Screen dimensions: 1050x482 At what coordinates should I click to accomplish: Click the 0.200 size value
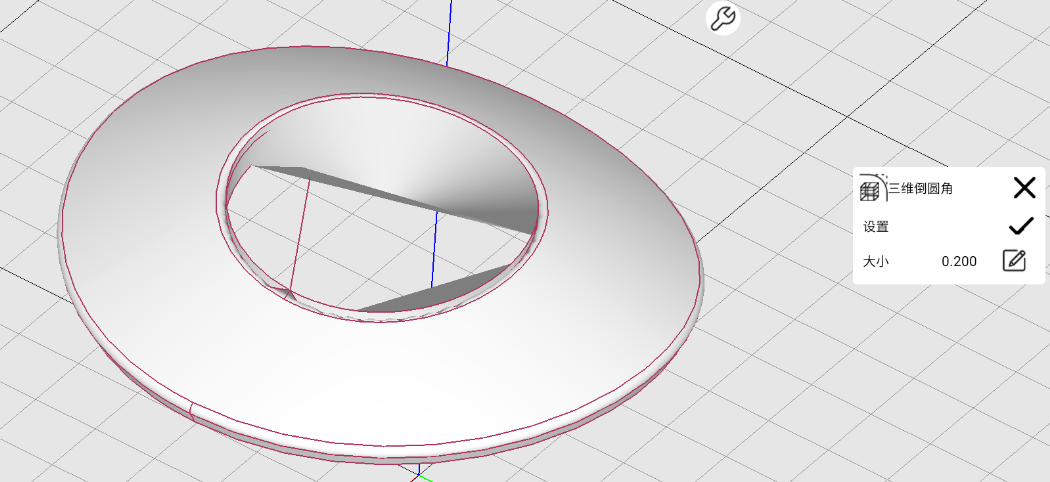(959, 262)
